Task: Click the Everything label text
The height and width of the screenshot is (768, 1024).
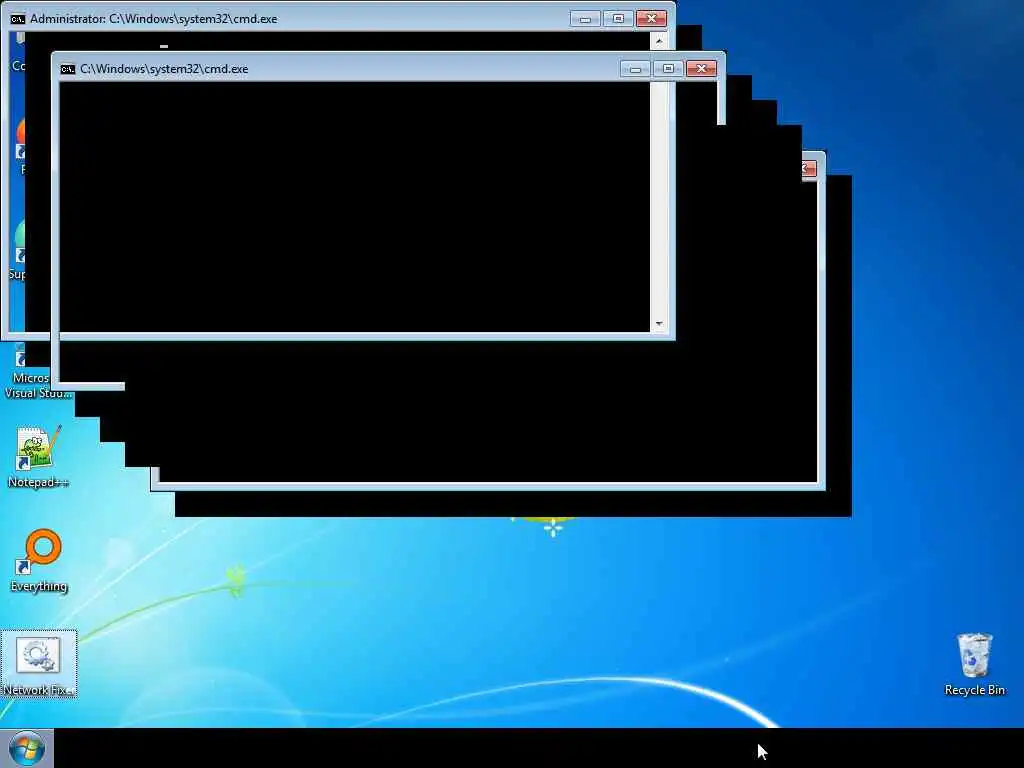Action: coord(39,586)
